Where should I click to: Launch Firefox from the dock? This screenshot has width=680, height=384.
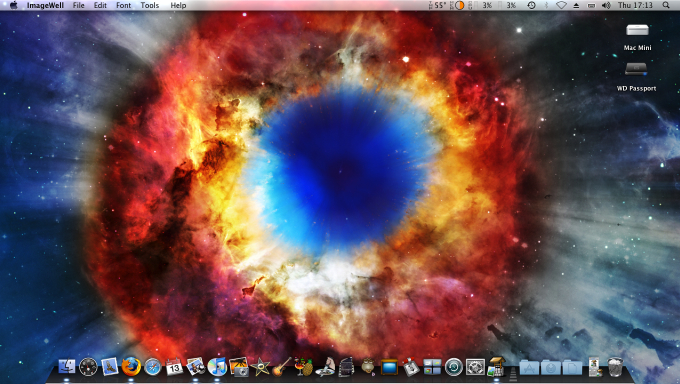(131, 367)
